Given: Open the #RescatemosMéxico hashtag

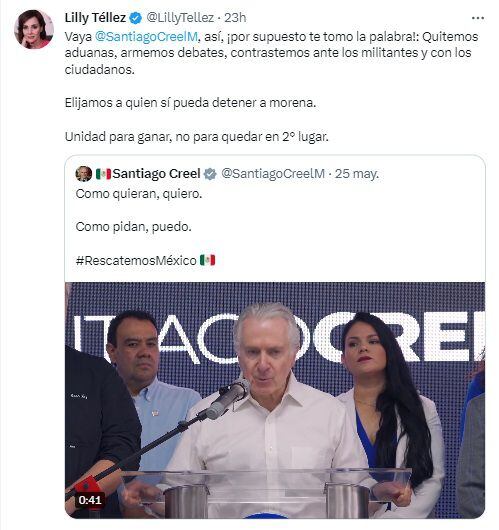Looking at the screenshot, I should (x=136, y=260).
